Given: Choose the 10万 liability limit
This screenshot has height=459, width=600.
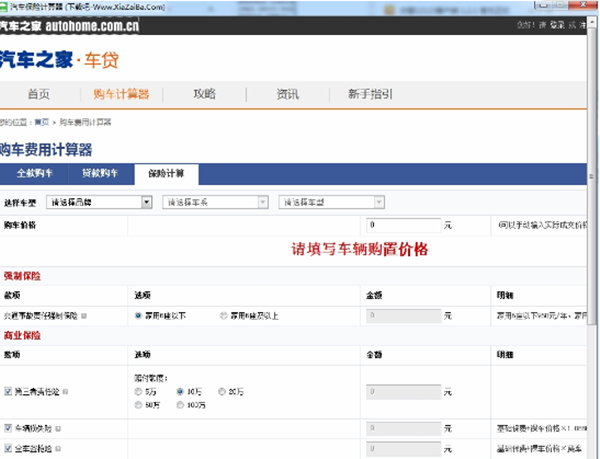Looking at the screenshot, I should pos(180,392).
